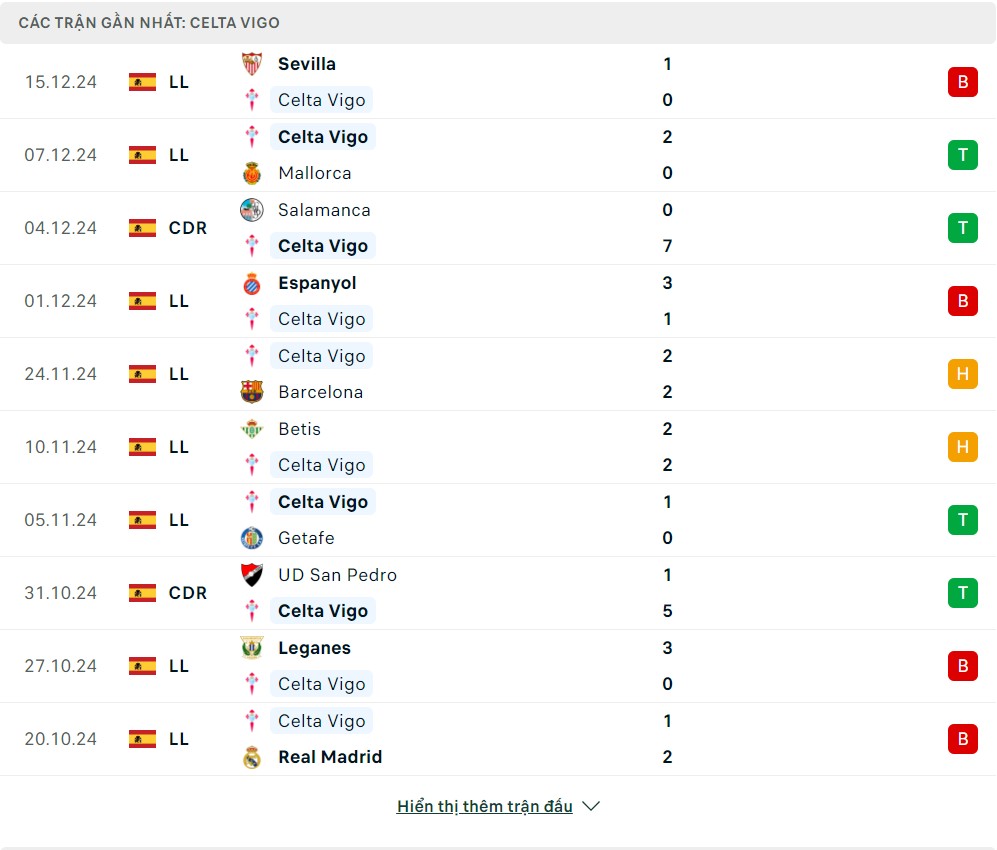The image size is (997, 850).
Task: Click the Betis club crest icon
Action: click(252, 429)
